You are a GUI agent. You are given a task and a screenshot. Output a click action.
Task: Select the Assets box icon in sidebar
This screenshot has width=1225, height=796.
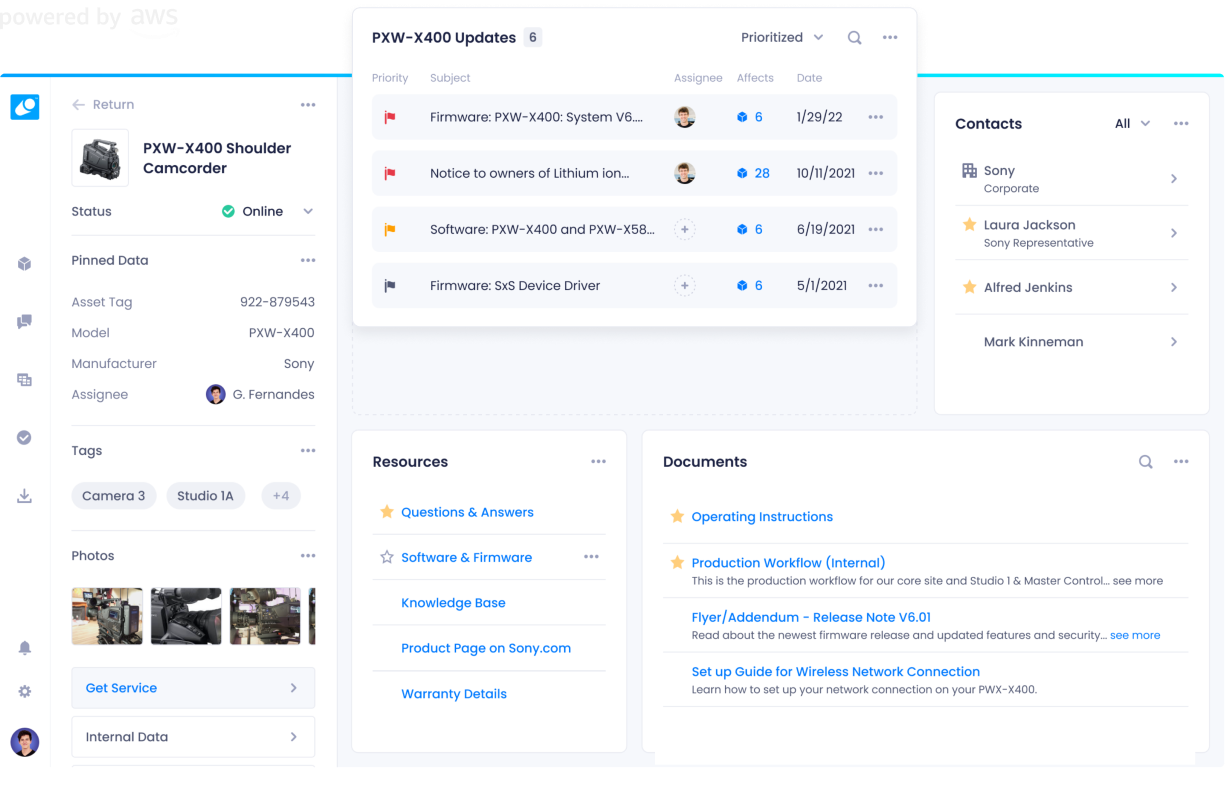click(x=24, y=263)
